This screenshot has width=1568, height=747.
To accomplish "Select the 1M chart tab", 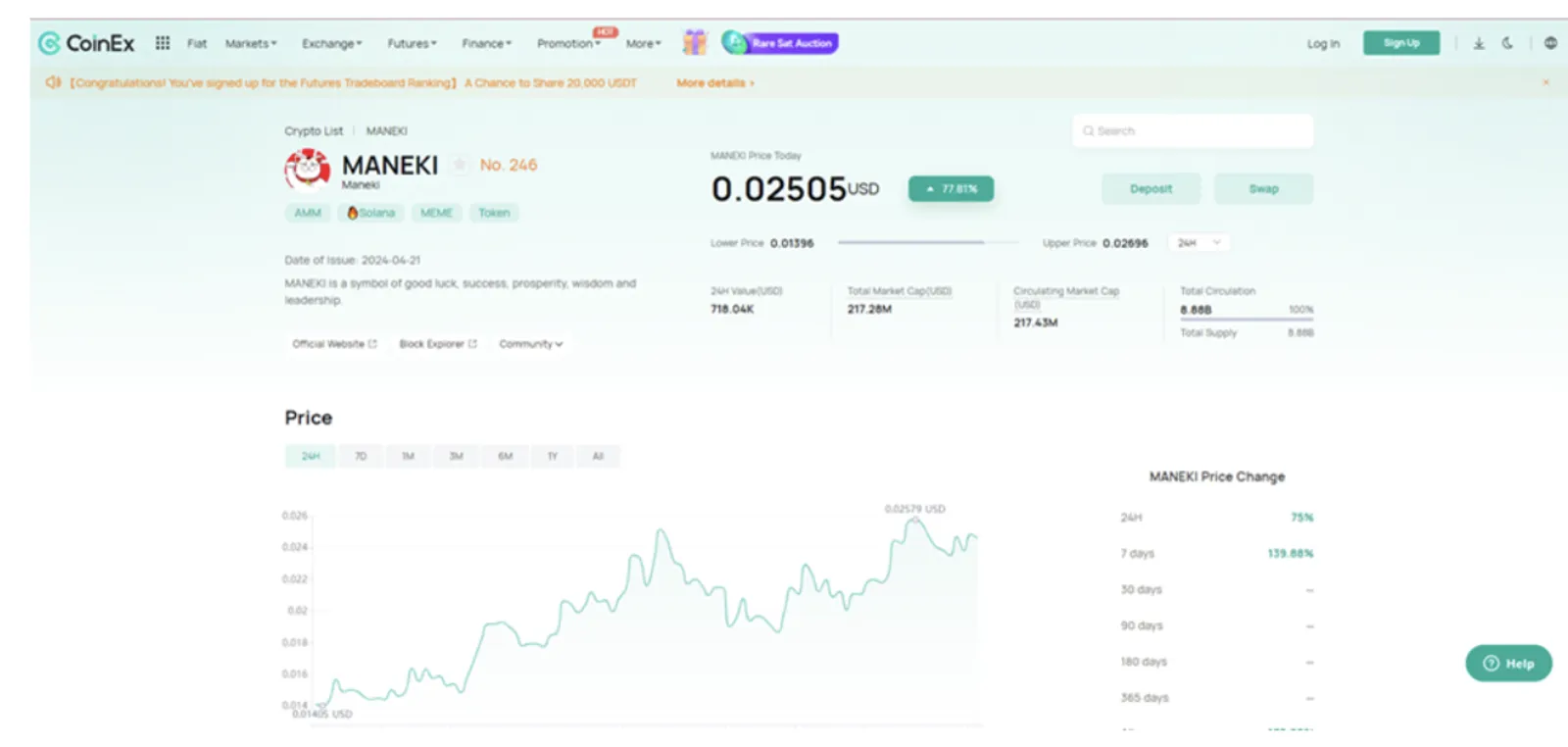I will pyautogui.click(x=408, y=456).
